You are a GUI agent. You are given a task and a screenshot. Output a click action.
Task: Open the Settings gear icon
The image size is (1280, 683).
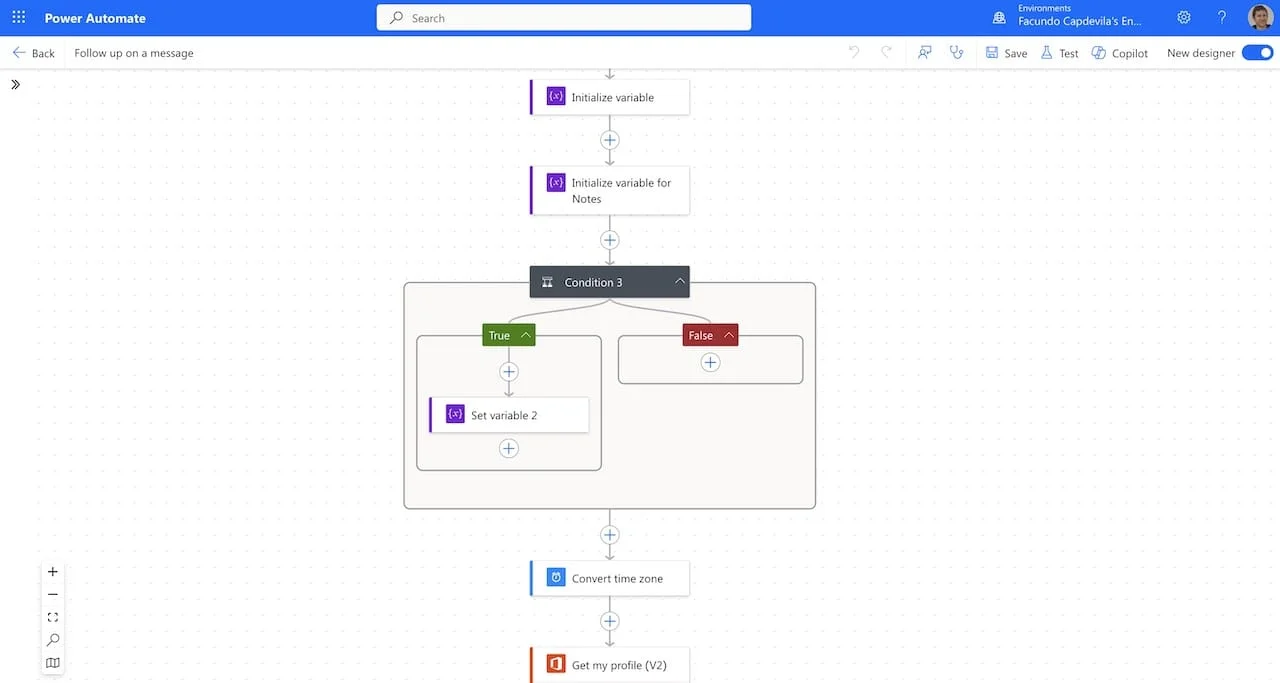[x=1184, y=18]
